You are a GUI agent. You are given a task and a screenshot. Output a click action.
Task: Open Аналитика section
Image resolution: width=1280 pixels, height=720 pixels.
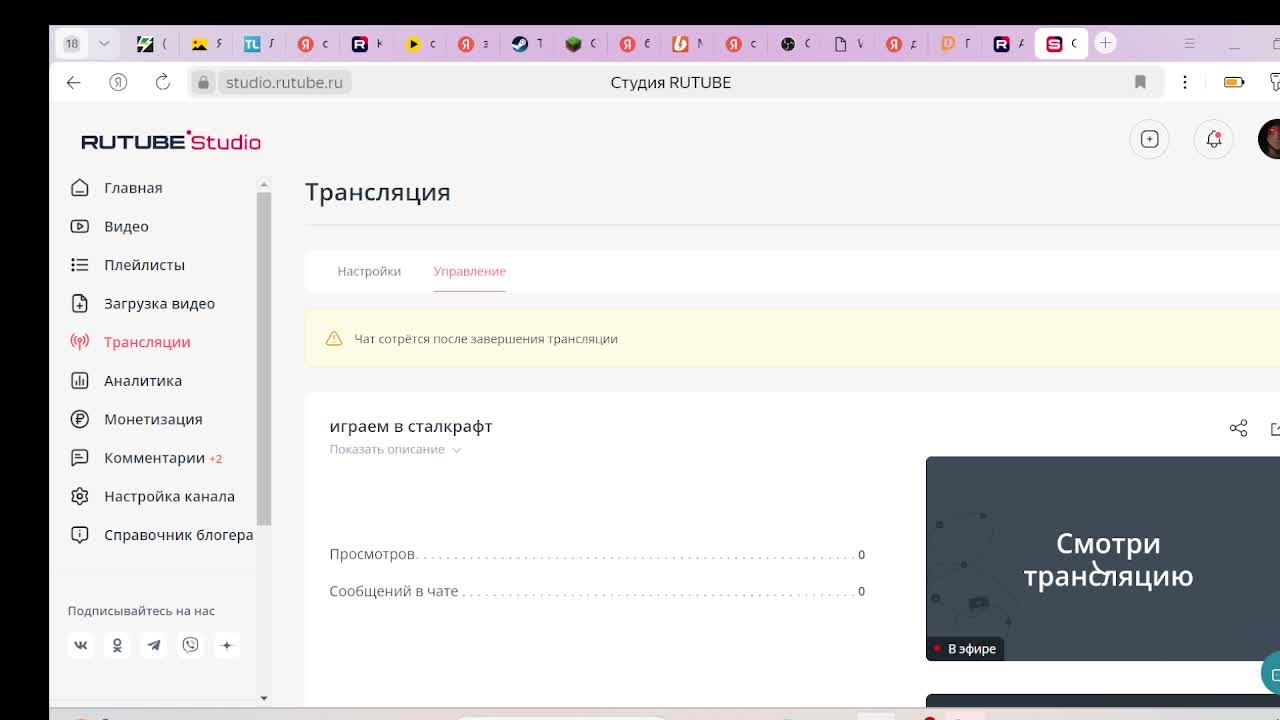[142, 380]
